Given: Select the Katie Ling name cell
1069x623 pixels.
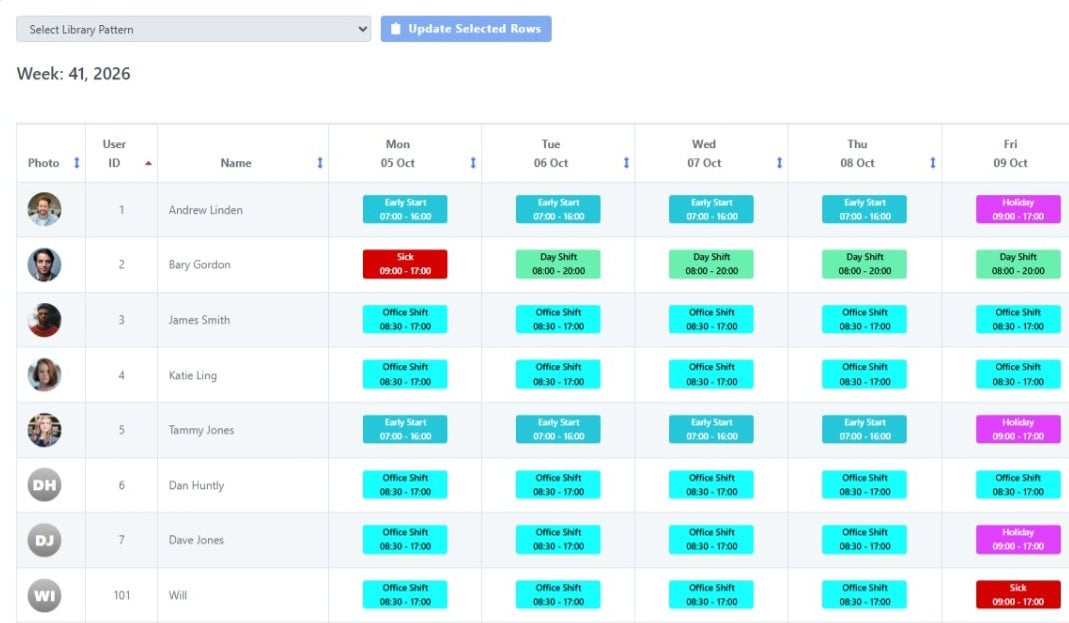Looking at the screenshot, I should point(243,375).
